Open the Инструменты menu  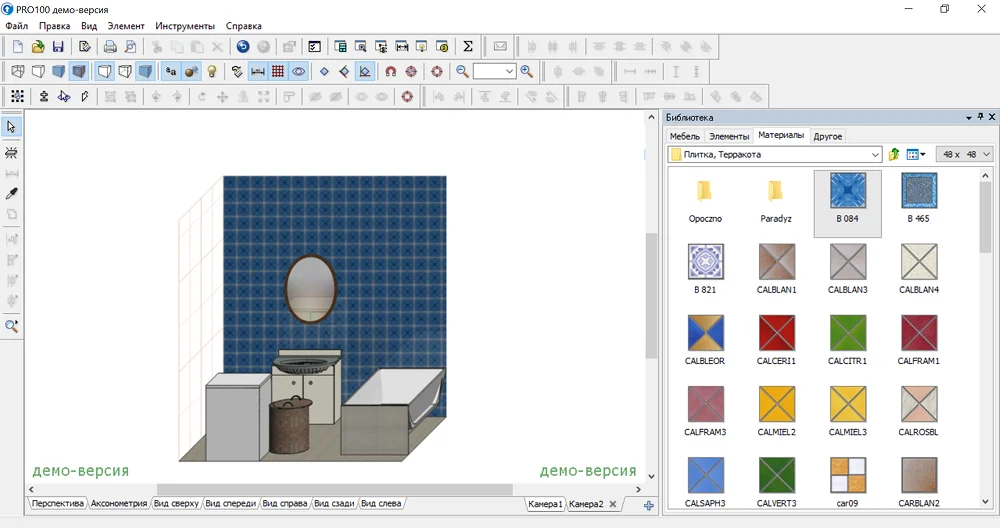click(185, 25)
